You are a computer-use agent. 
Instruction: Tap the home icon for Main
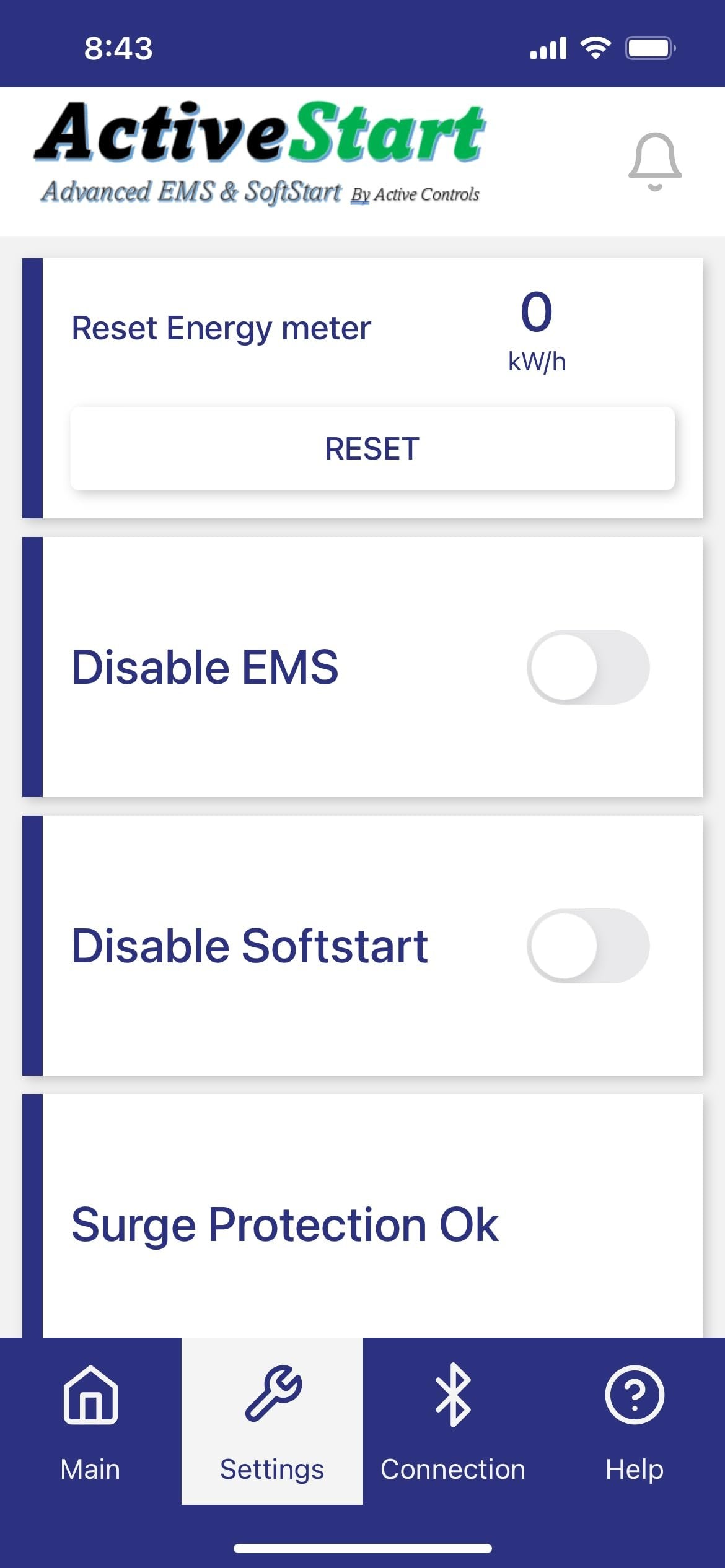pos(90,1395)
